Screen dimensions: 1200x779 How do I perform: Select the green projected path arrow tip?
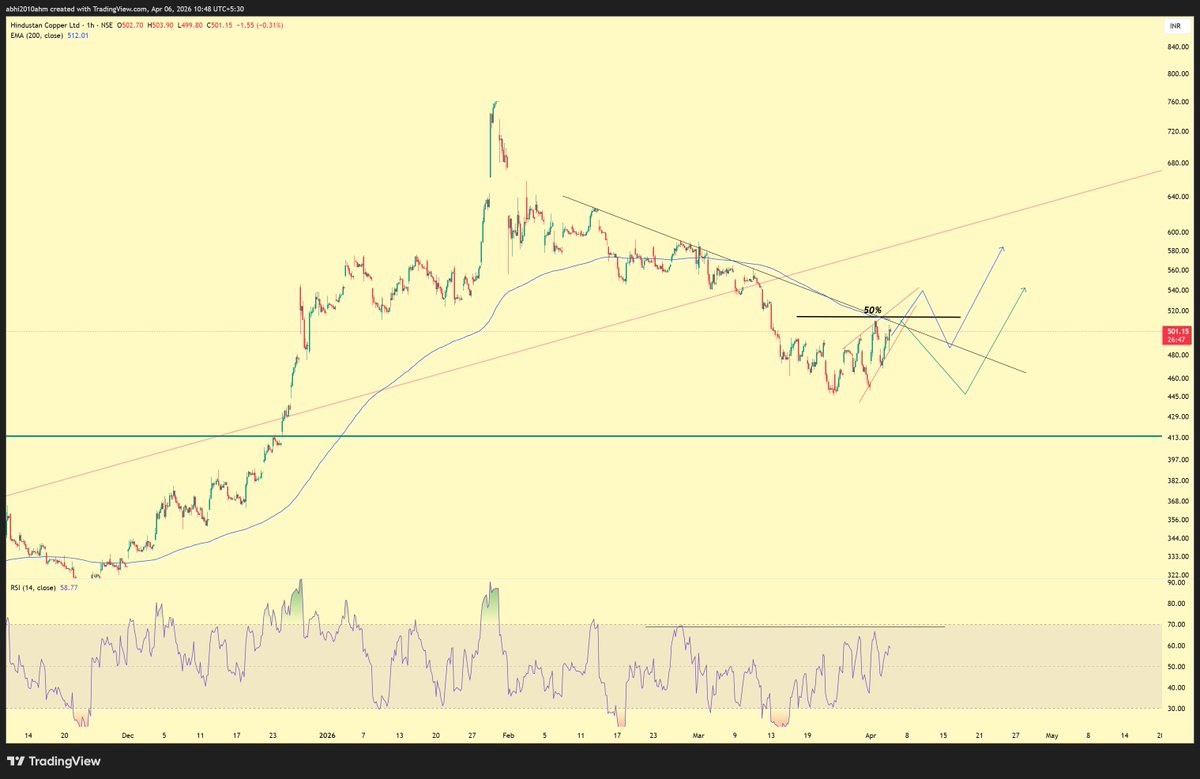click(x=1025, y=289)
